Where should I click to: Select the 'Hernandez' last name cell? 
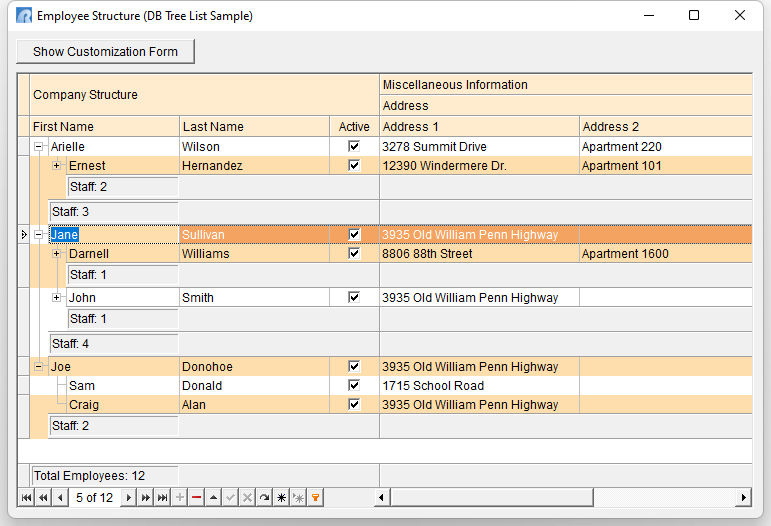tap(254, 166)
